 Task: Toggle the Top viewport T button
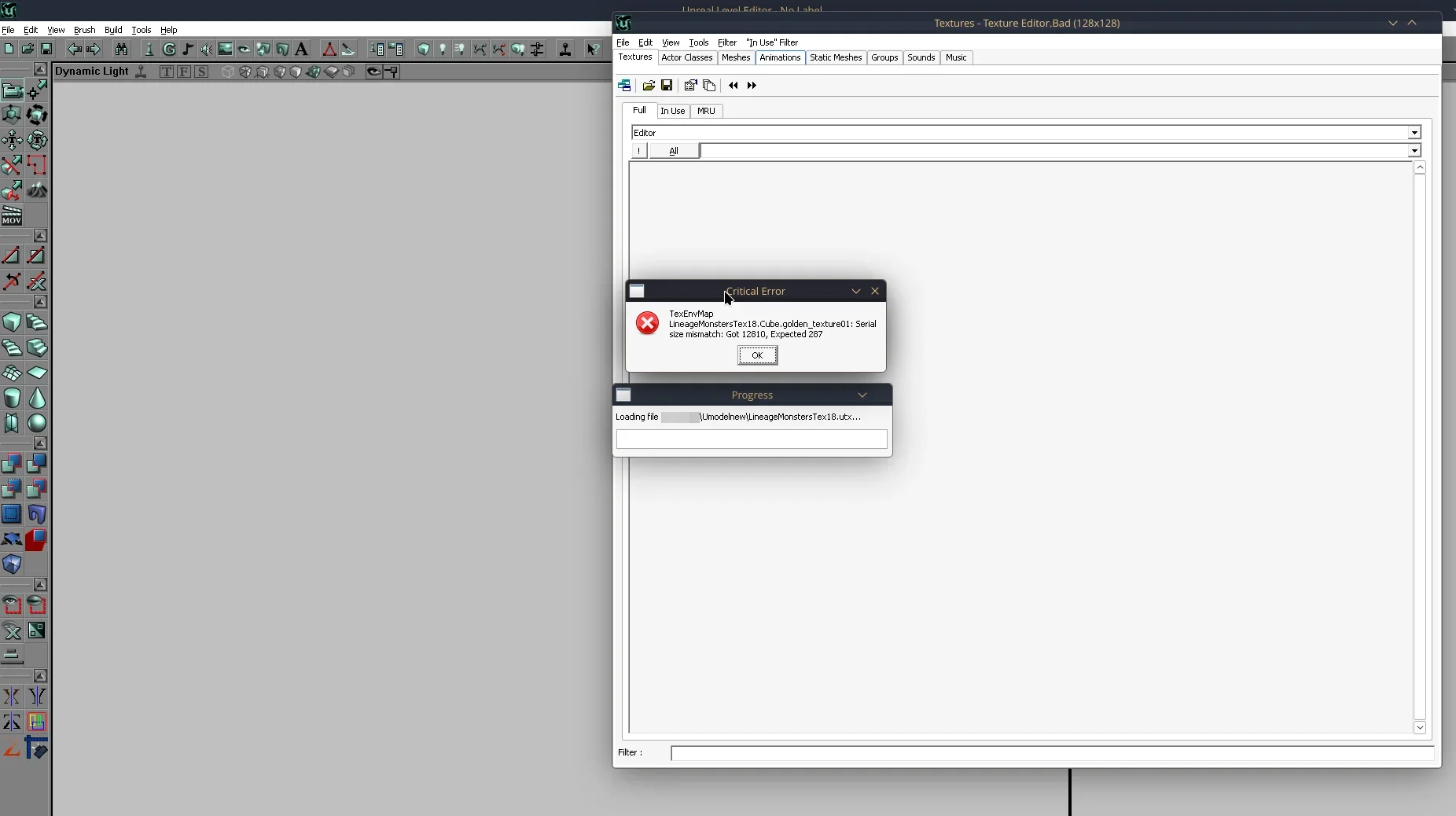coord(167,72)
